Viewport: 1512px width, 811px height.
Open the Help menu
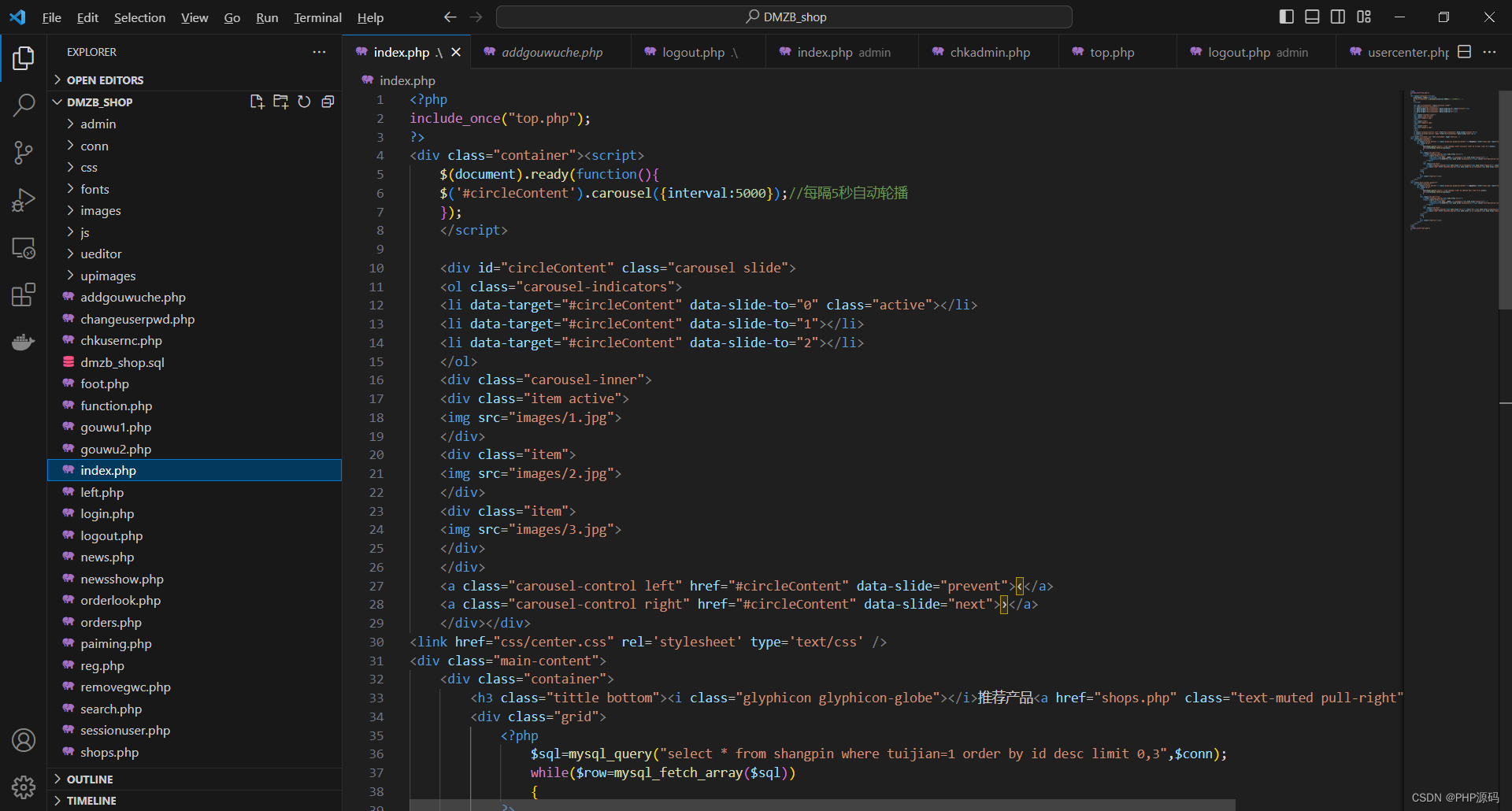[370, 17]
